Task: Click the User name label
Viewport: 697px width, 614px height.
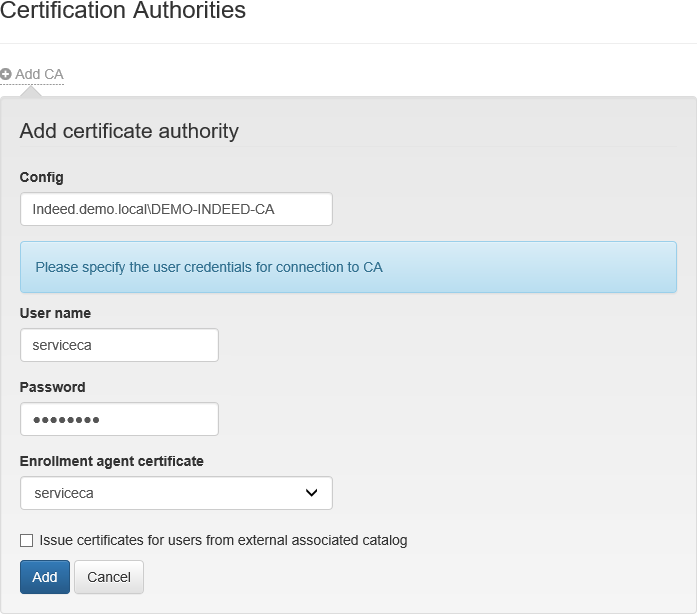Action: click(x=55, y=313)
